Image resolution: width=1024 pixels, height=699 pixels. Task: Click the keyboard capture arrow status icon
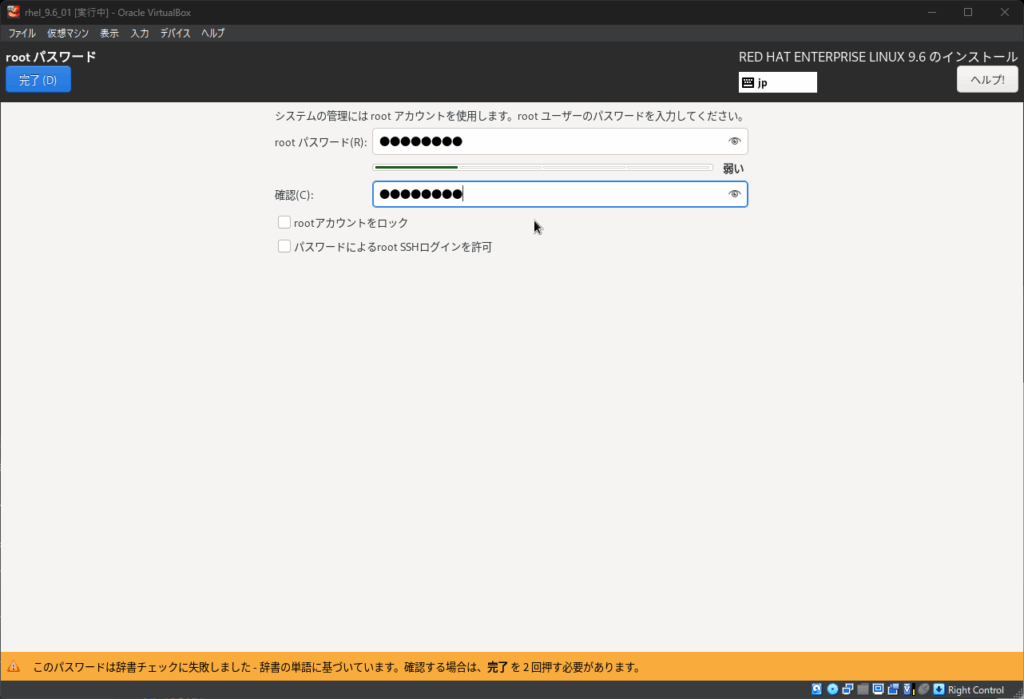(939, 689)
